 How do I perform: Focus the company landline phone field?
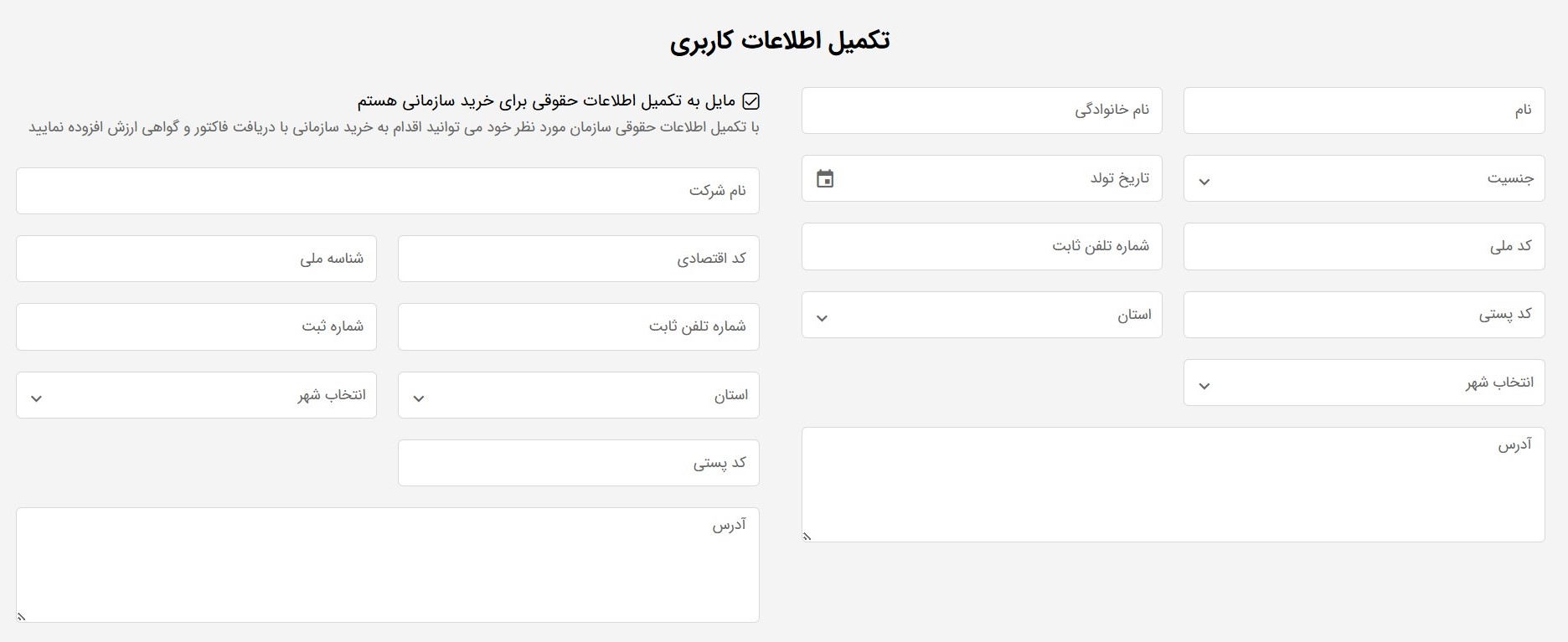click(x=578, y=326)
